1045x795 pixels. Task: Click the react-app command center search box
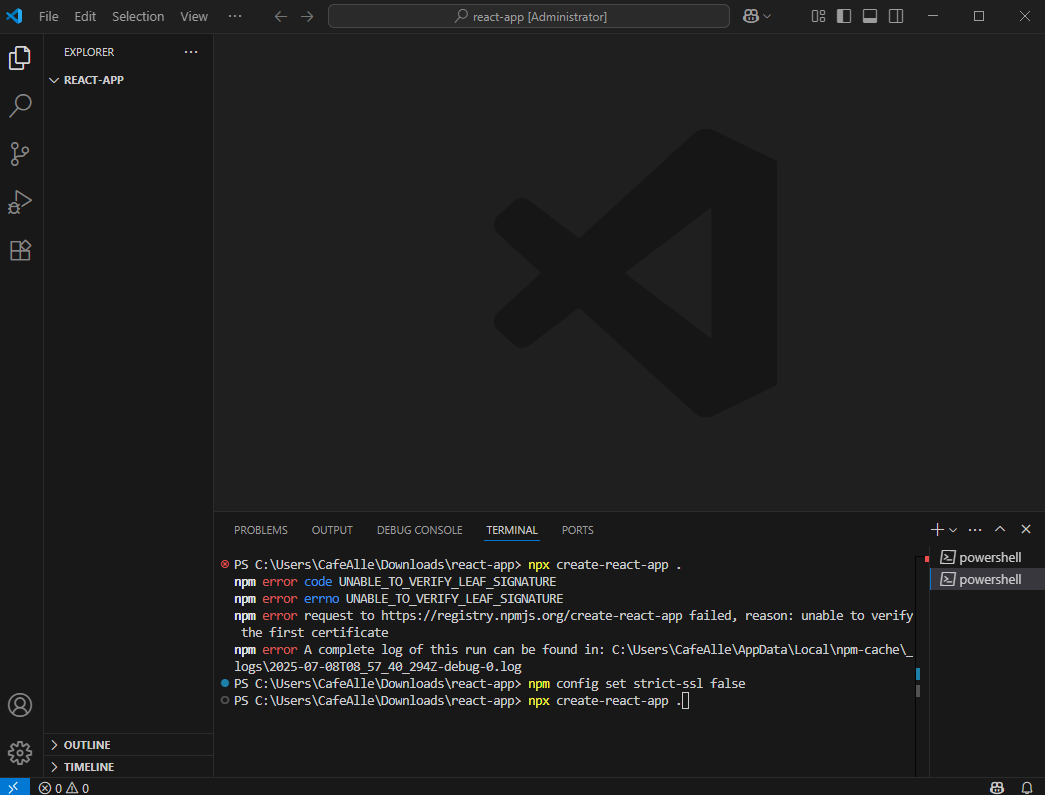click(x=528, y=17)
